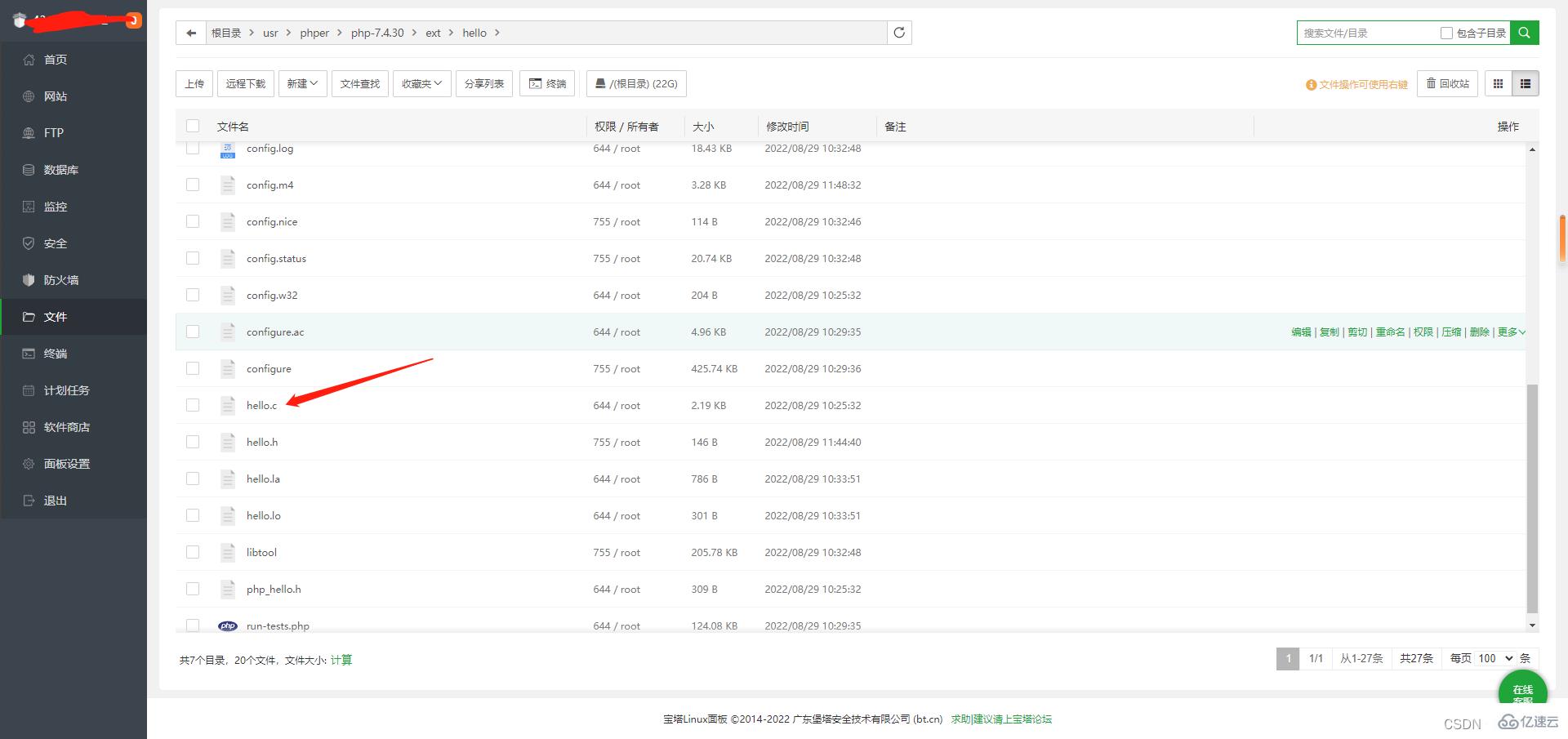Image resolution: width=1568 pixels, height=739 pixels.
Task: Expand the 更多 more actions dropdown
Action: click(1511, 332)
